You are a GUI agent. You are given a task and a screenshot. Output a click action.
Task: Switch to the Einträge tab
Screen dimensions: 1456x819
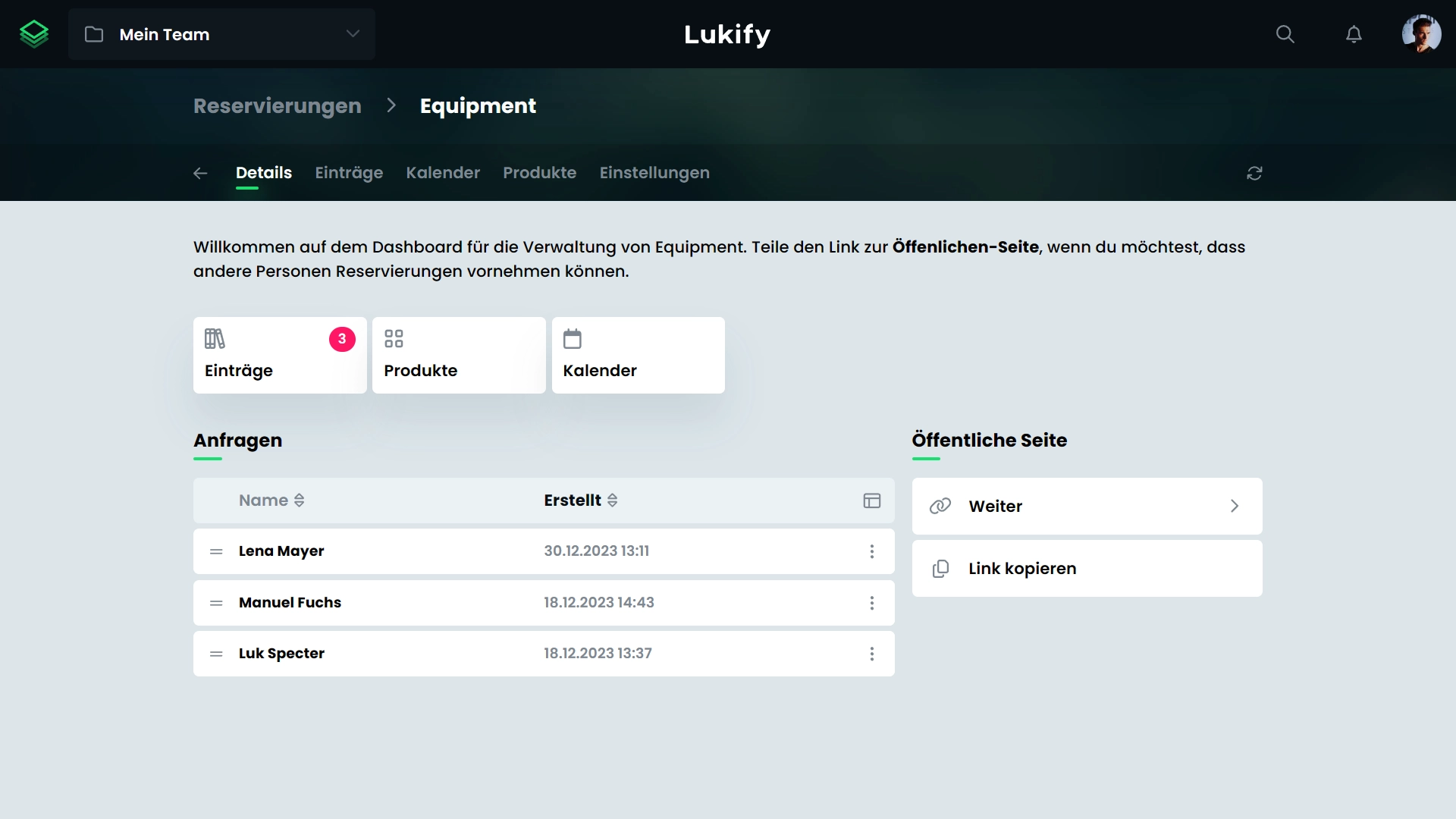tap(349, 173)
